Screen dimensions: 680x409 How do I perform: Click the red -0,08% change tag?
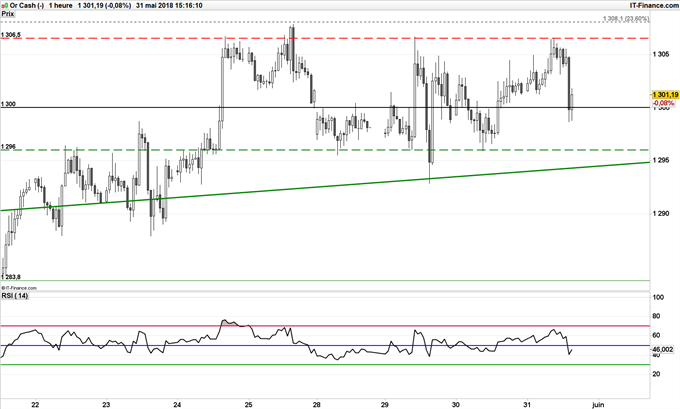coord(664,103)
